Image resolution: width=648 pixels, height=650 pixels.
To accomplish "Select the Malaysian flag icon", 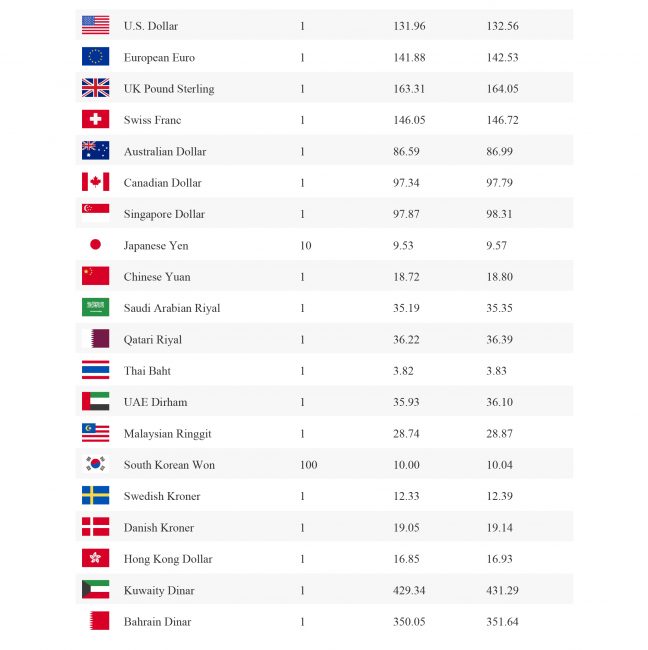I will click(95, 433).
